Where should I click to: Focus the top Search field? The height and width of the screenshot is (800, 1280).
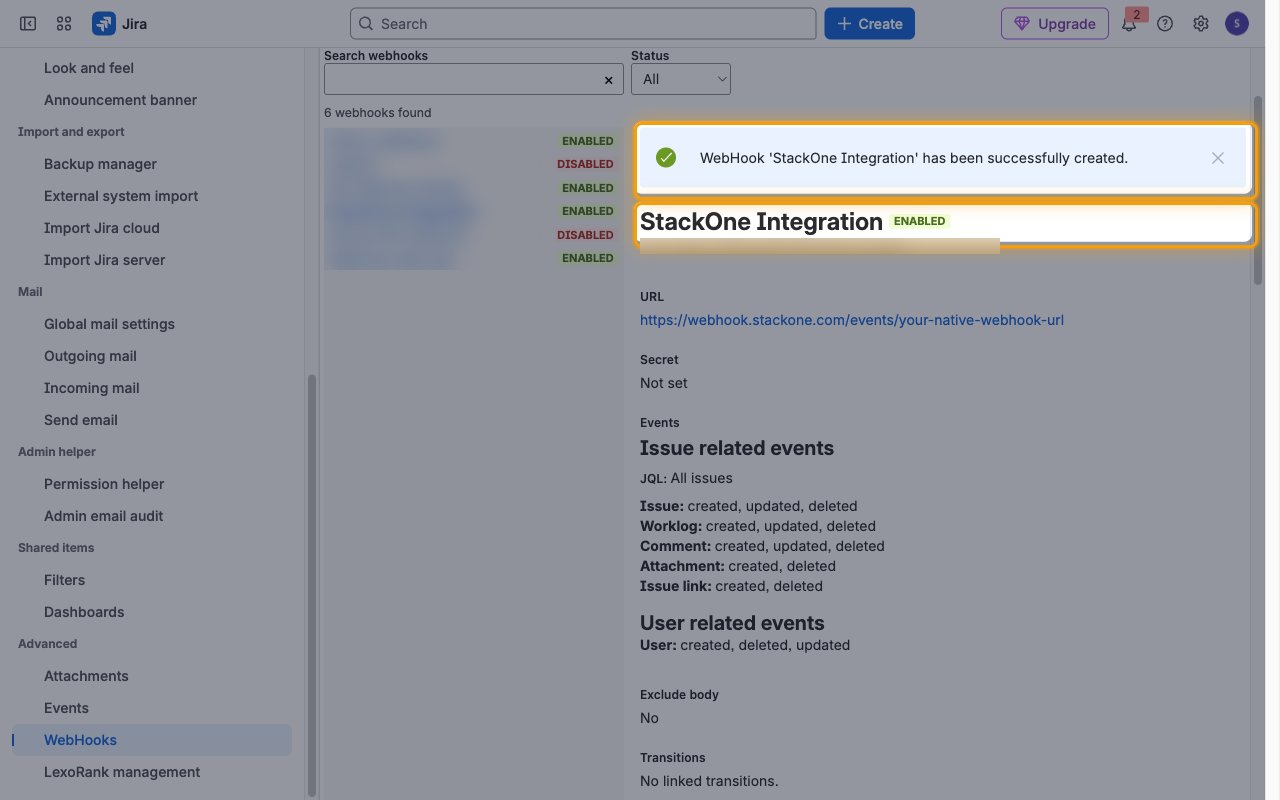point(583,23)
